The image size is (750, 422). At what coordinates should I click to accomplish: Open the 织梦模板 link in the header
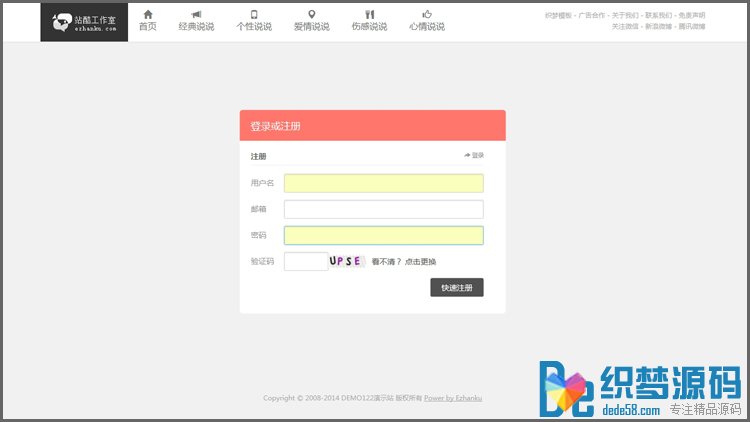pos(558,15)
